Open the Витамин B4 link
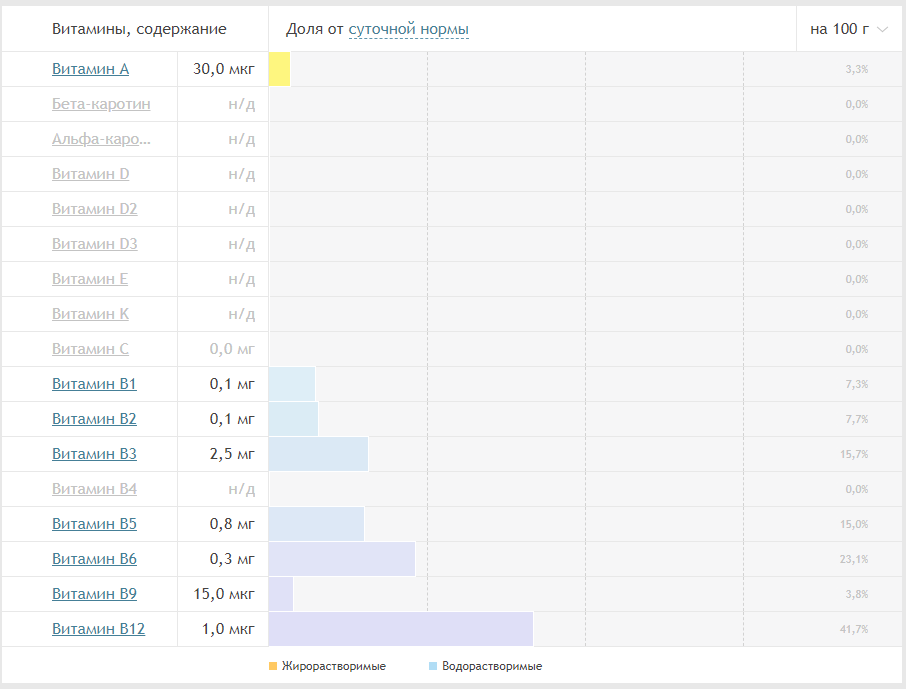This screenshot has height=689, width=906. click(94, 488)
